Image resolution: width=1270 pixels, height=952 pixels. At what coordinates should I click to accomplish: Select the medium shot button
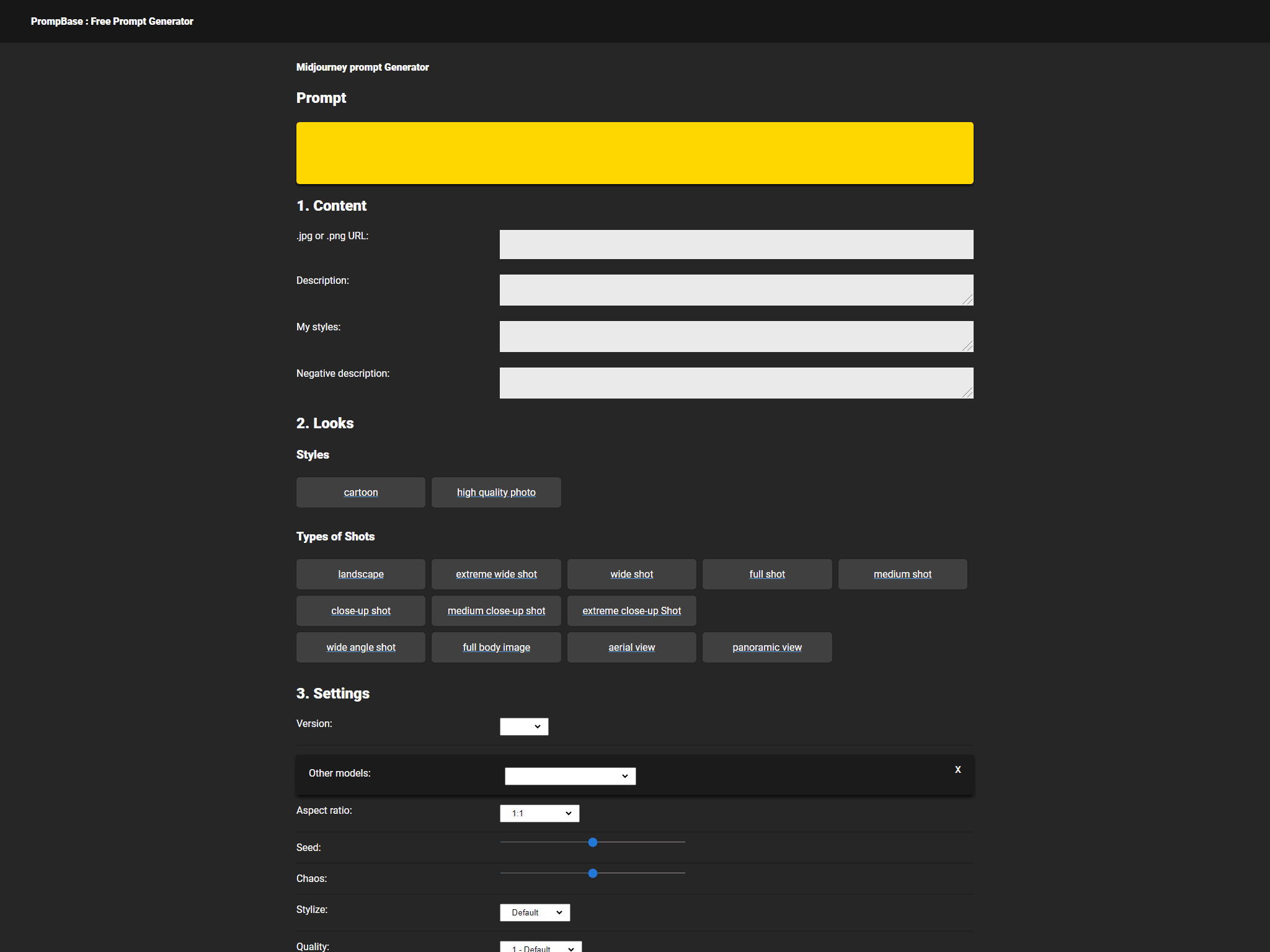(903, 574)
